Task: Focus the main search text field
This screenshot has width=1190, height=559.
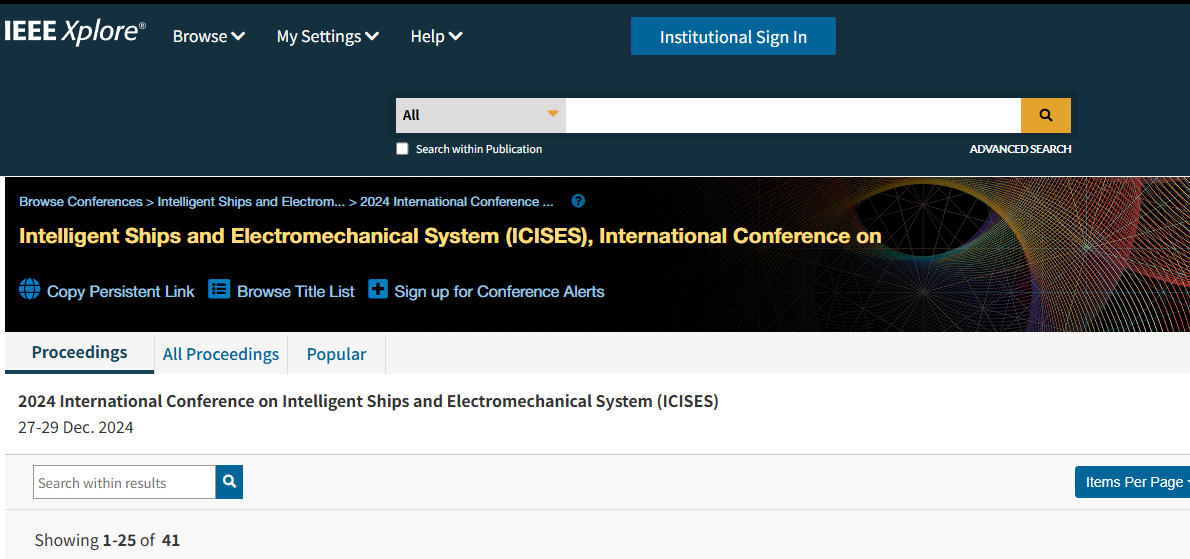Action: point(793,115)
